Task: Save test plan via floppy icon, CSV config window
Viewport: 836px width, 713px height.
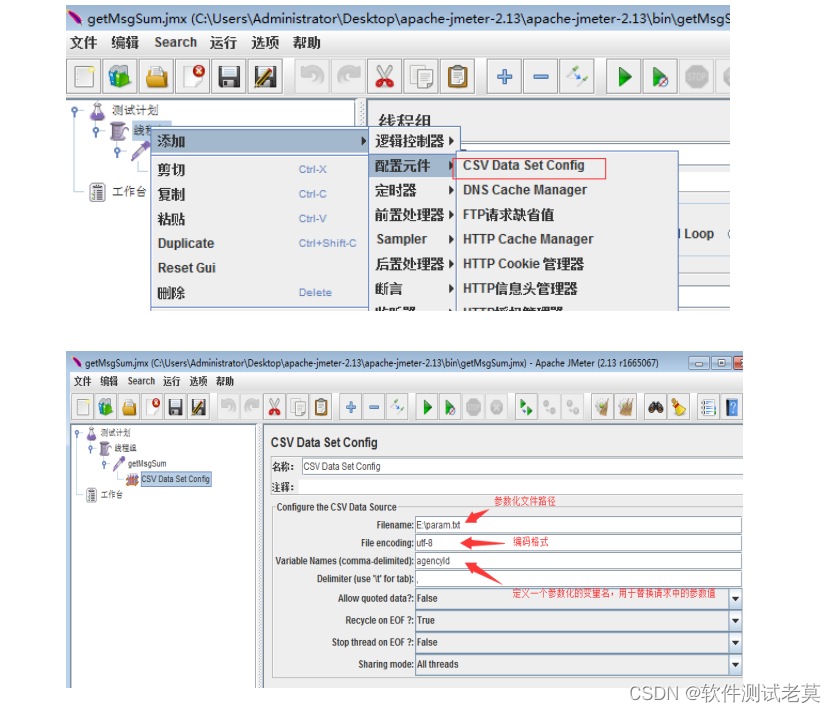Action: point(175,407)
